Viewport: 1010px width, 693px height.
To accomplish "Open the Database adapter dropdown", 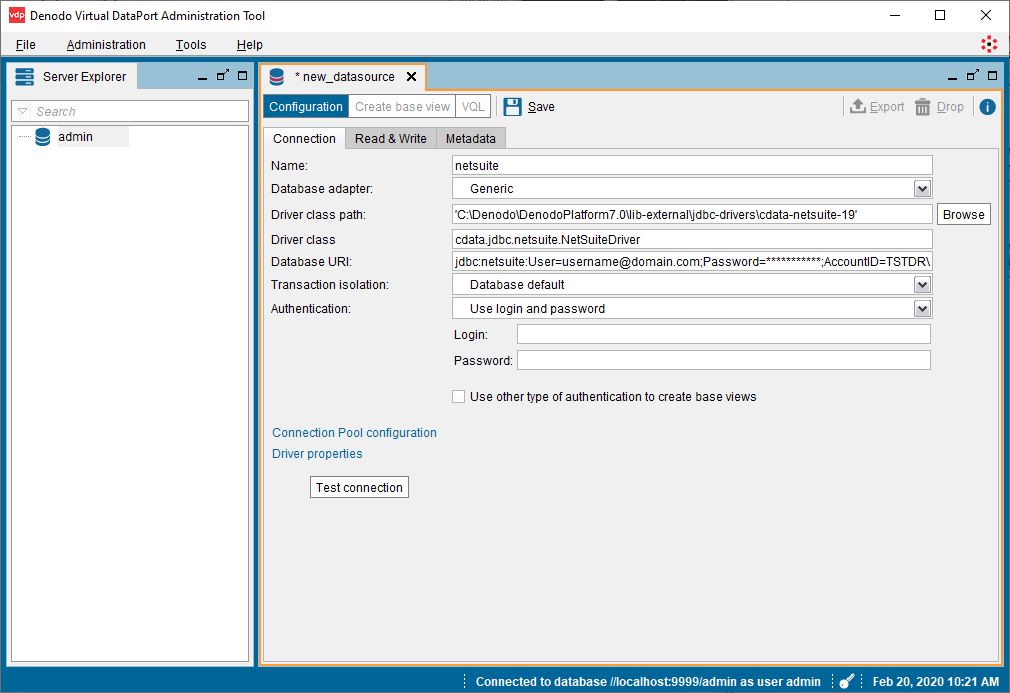I will 922,189.
